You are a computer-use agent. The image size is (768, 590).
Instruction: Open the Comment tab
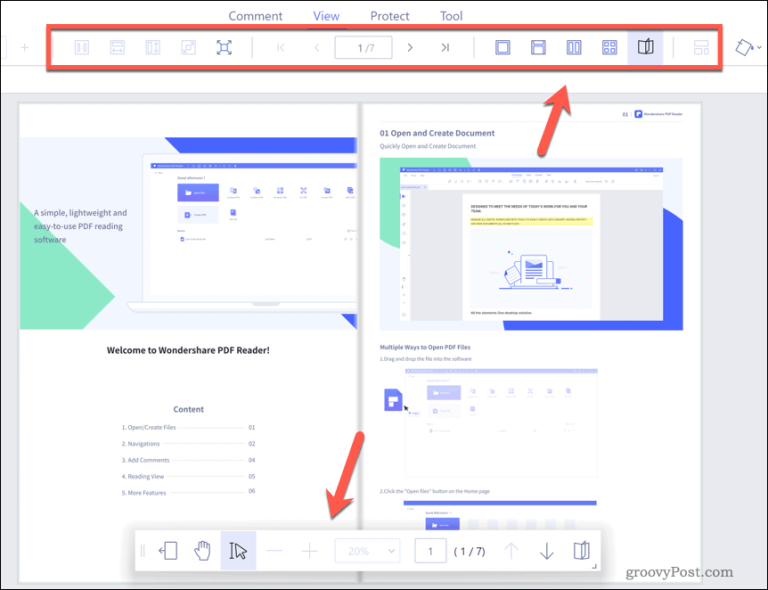click(x=255, y=16)
